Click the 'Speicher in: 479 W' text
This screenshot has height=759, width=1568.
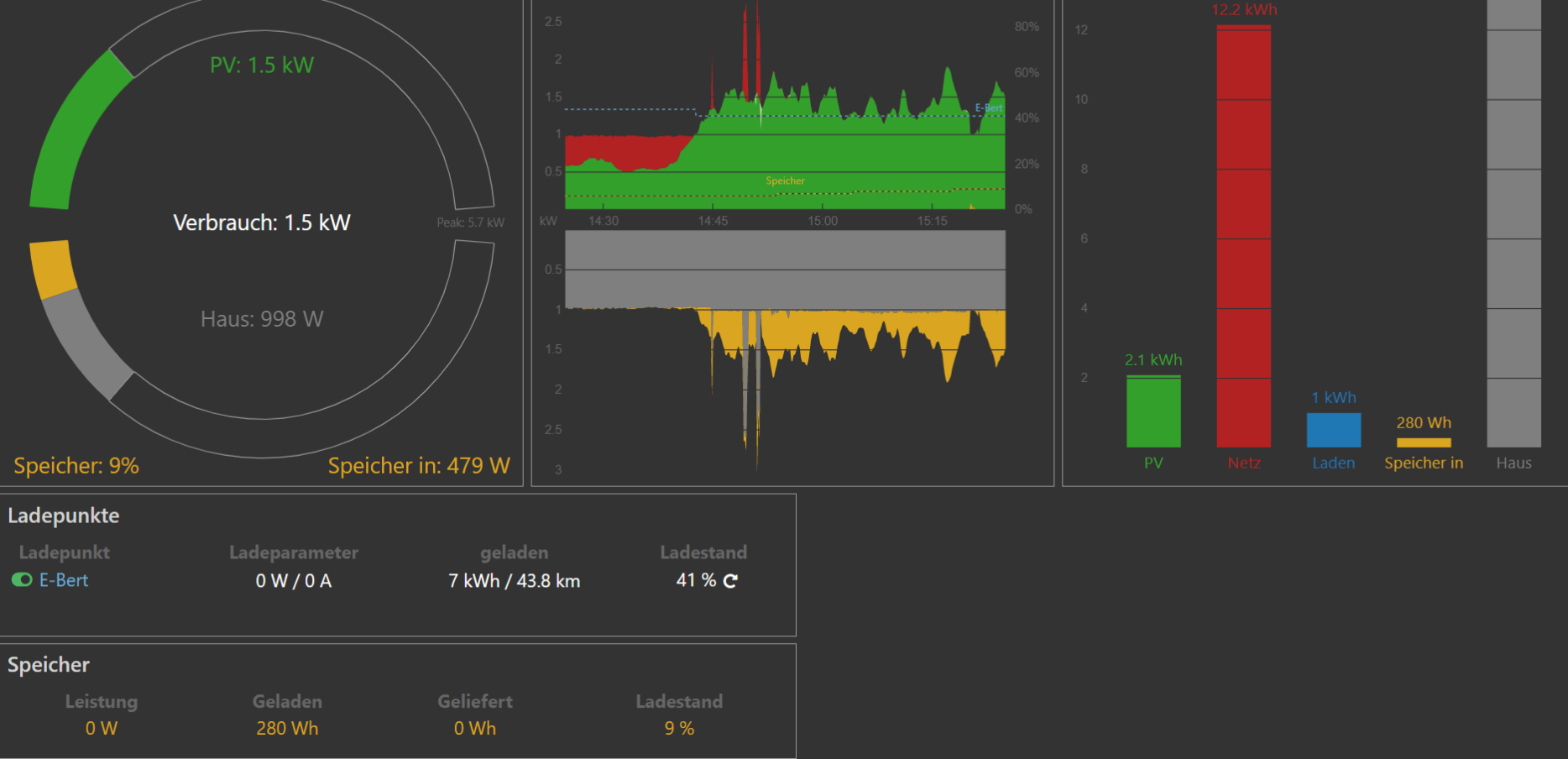pos(419,466)
